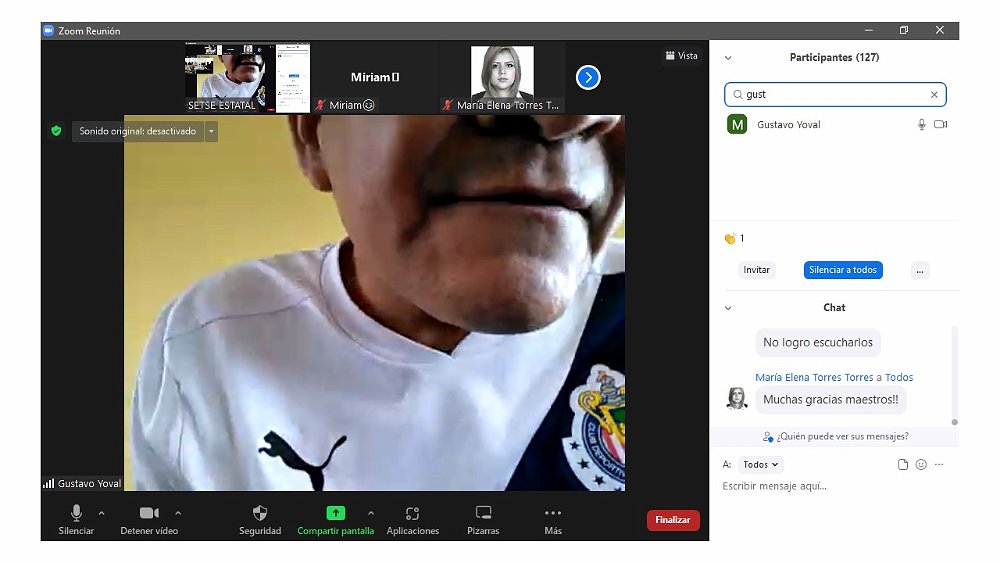Open the Pizarras whiteboard icon
The width and height of the screenshot is (1000, 563).
point(483,513)
